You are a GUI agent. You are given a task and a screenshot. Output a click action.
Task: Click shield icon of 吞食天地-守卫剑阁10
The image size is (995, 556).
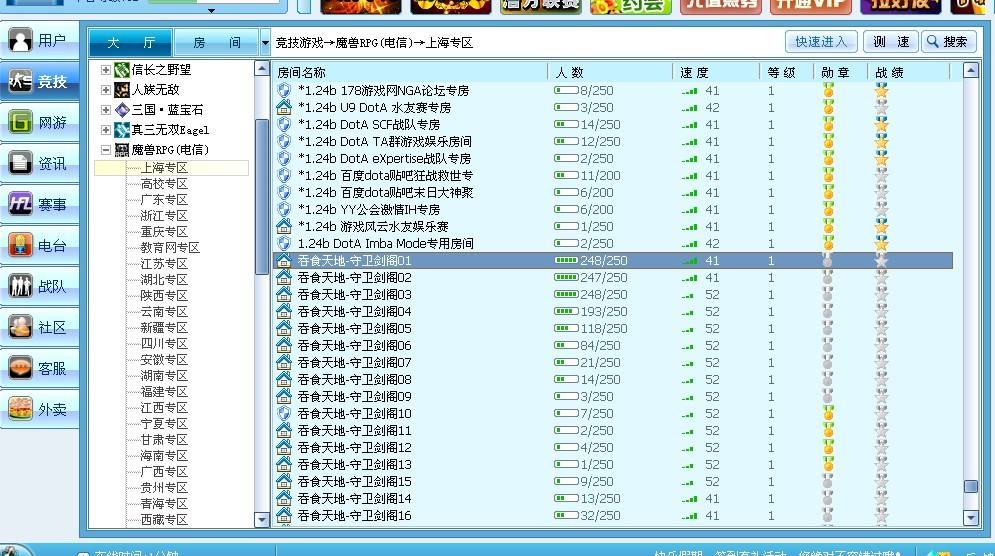click(284, 413)
